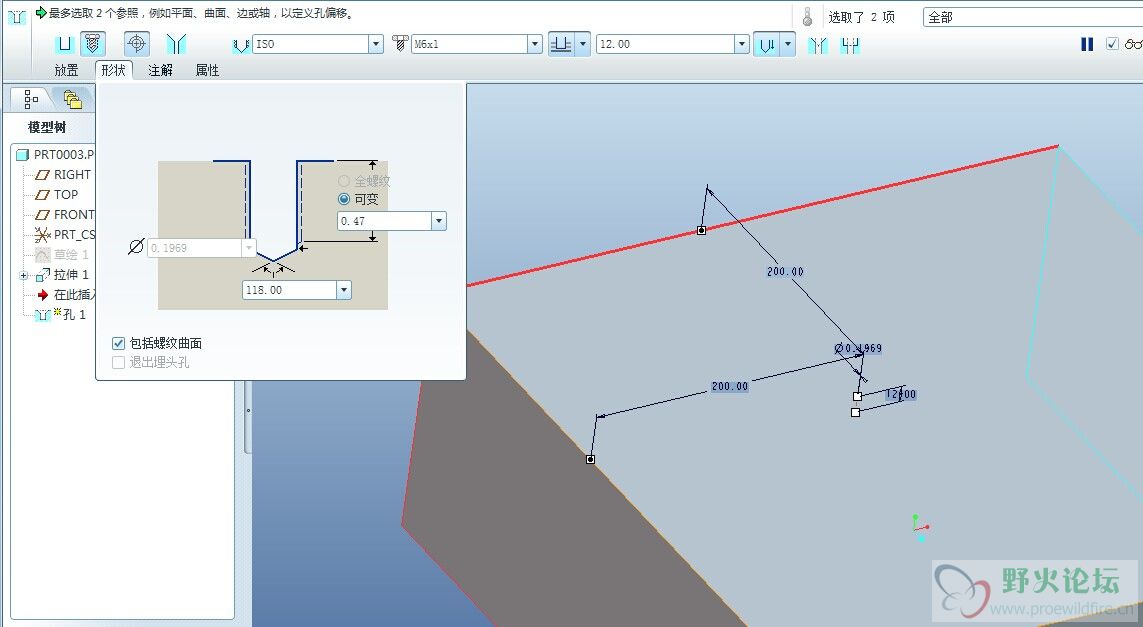Screen dimensions: 1143x627
Task: Click drag handle on red top edge
Action: click(701, 230)
